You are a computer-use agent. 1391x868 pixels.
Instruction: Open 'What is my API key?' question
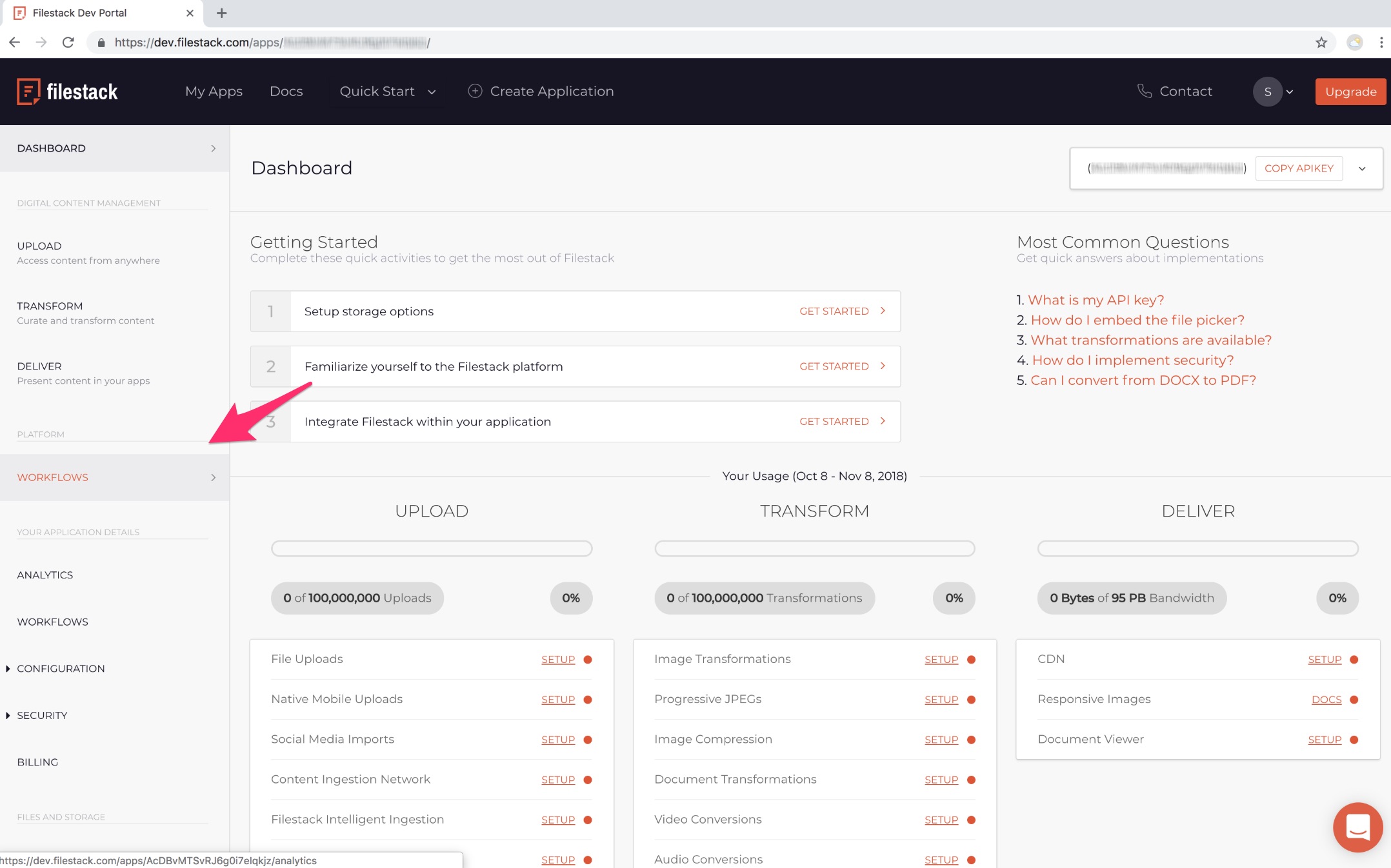coord(1096,300)
